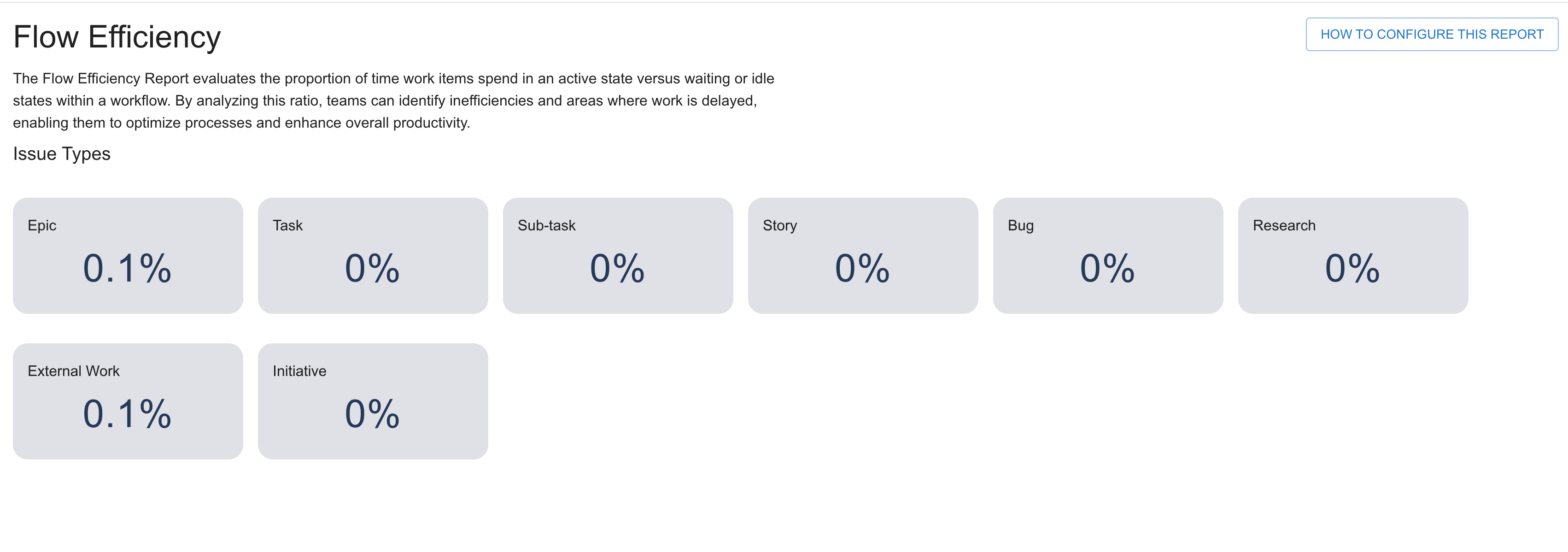Screen dimensions: 1568x552
Task: Click the Sub-task 0% percentage value
Action: (617, 268)
